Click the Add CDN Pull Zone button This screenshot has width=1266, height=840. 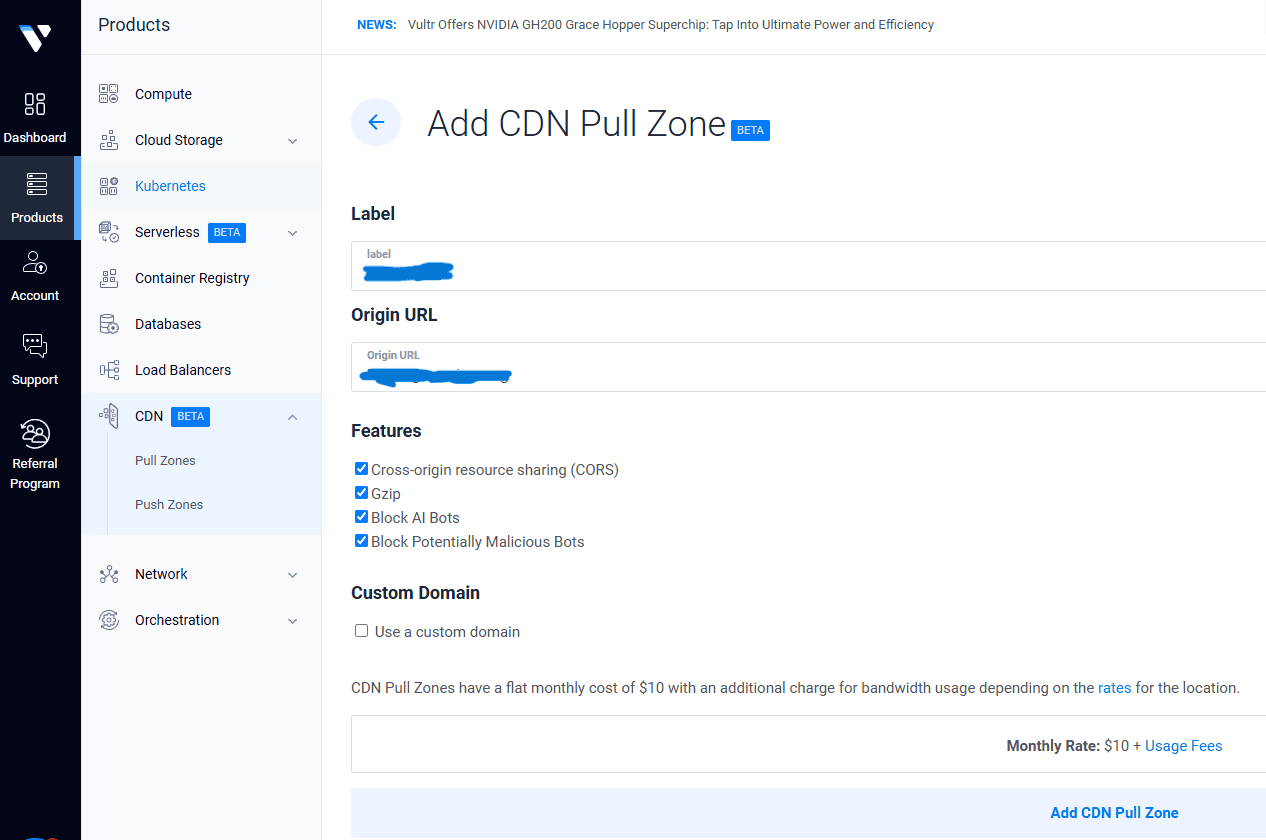(1114, 812)
